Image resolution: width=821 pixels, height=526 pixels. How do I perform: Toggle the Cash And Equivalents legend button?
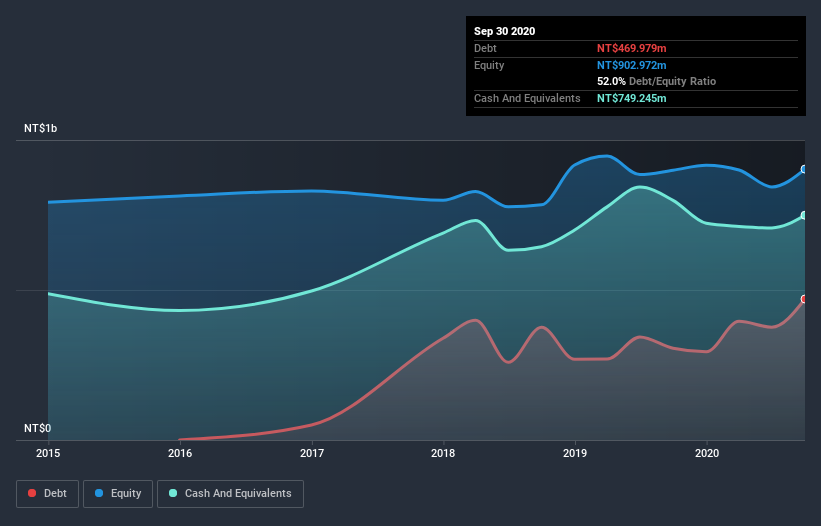pos(230,494)
